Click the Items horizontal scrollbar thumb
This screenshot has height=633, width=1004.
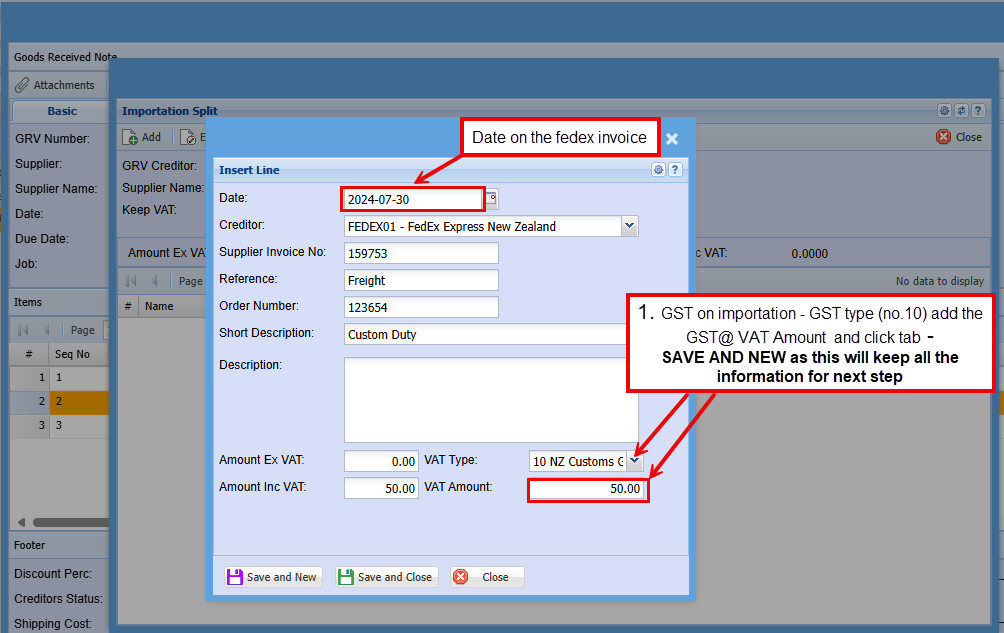(71, 522)
